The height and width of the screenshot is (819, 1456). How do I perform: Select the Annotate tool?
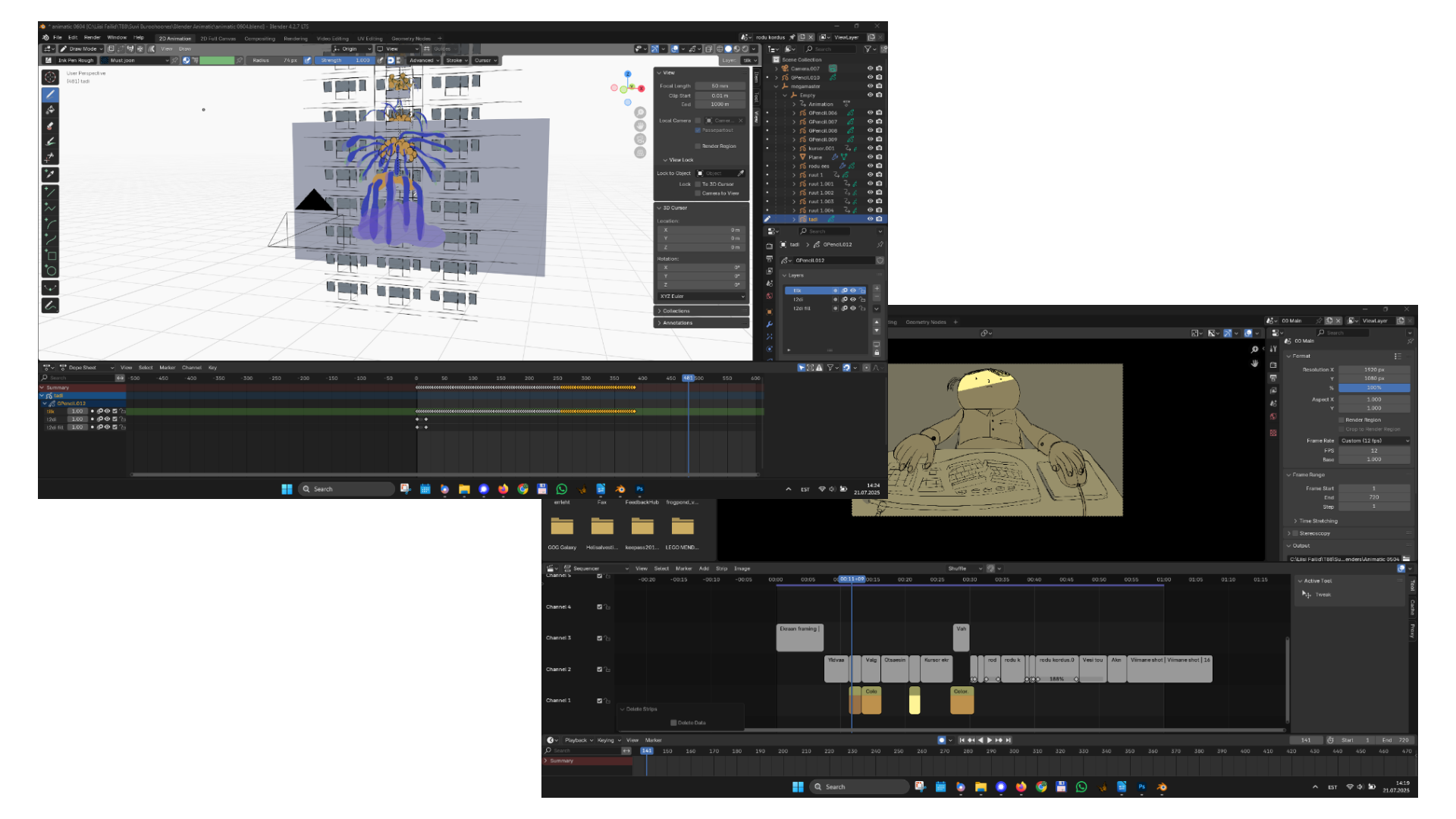pos(50,306)
